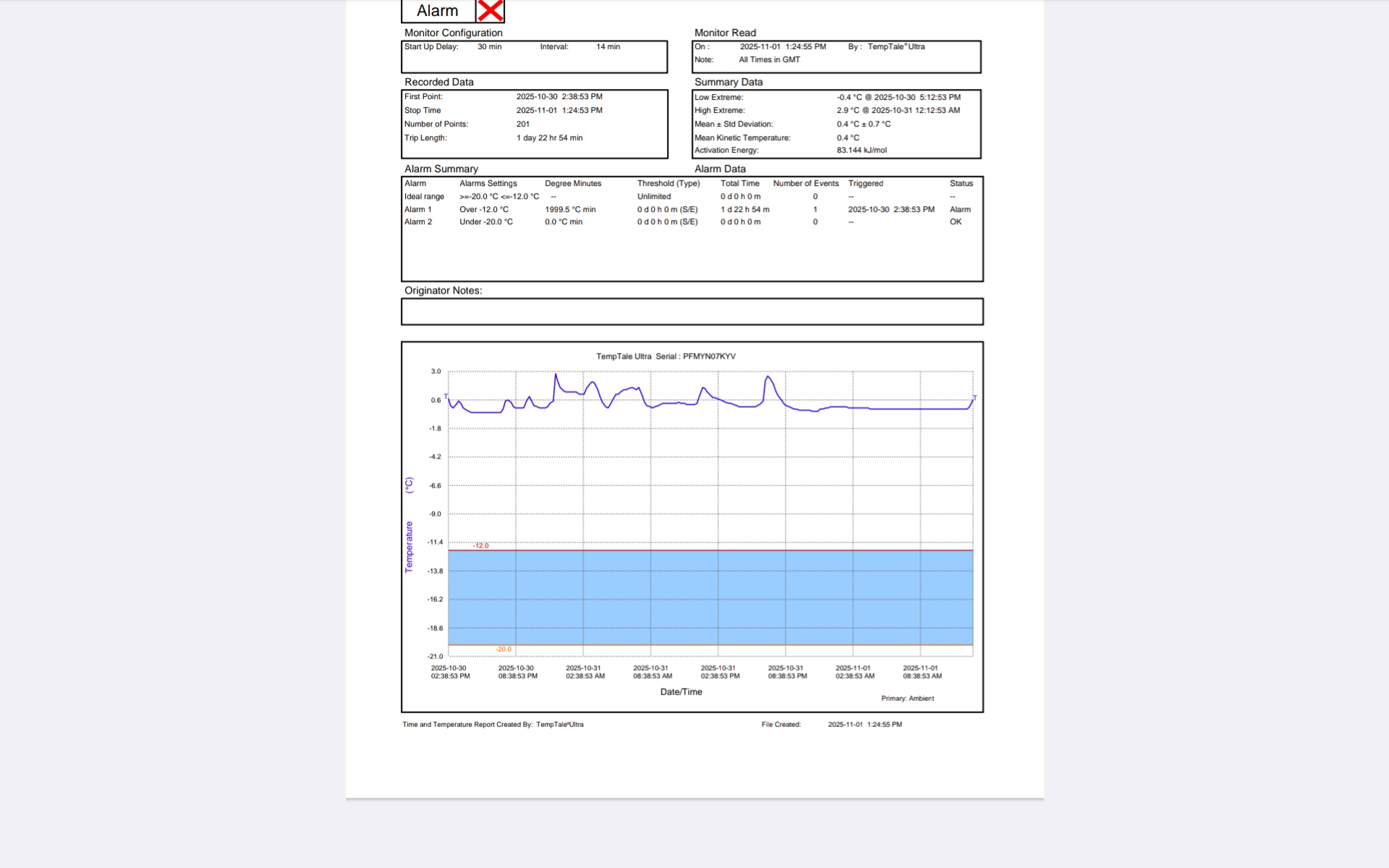The height and width of the screenshot is (868, 1389).
Task: Click the red -12.0 threshold line label
Action: point(481,545)
